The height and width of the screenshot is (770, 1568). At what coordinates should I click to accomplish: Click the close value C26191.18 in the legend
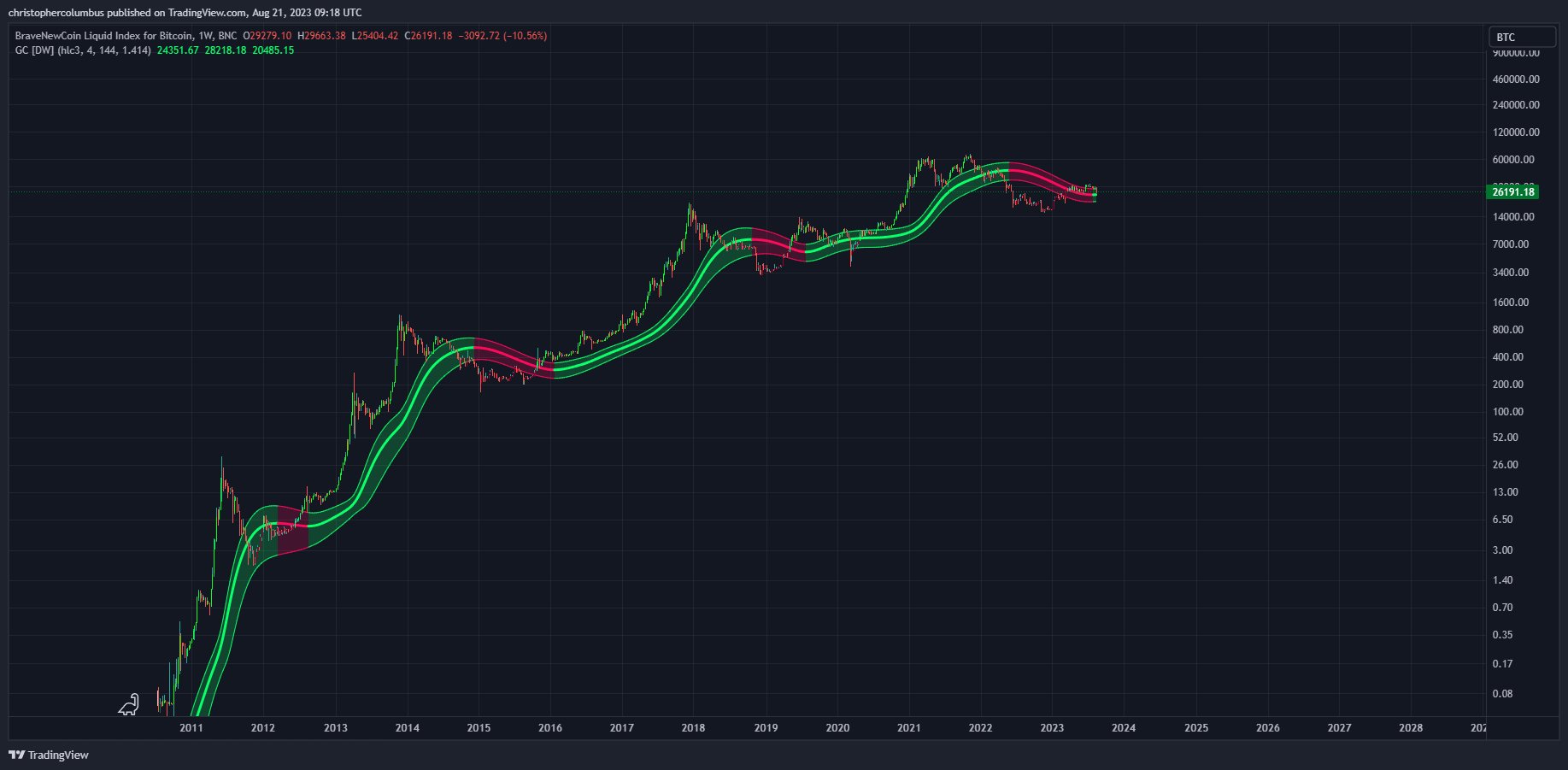click(x=428, y=36)
